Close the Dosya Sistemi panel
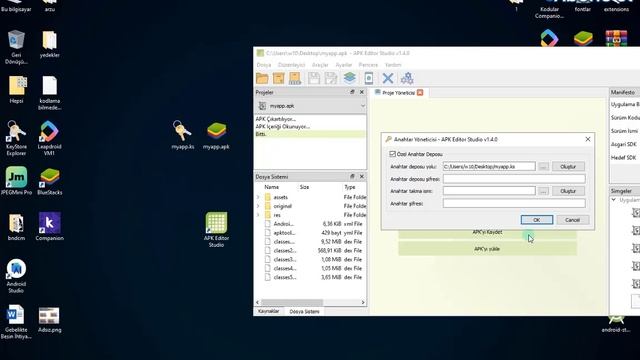The width and height of the screenshot is (640, 360). 361,176
